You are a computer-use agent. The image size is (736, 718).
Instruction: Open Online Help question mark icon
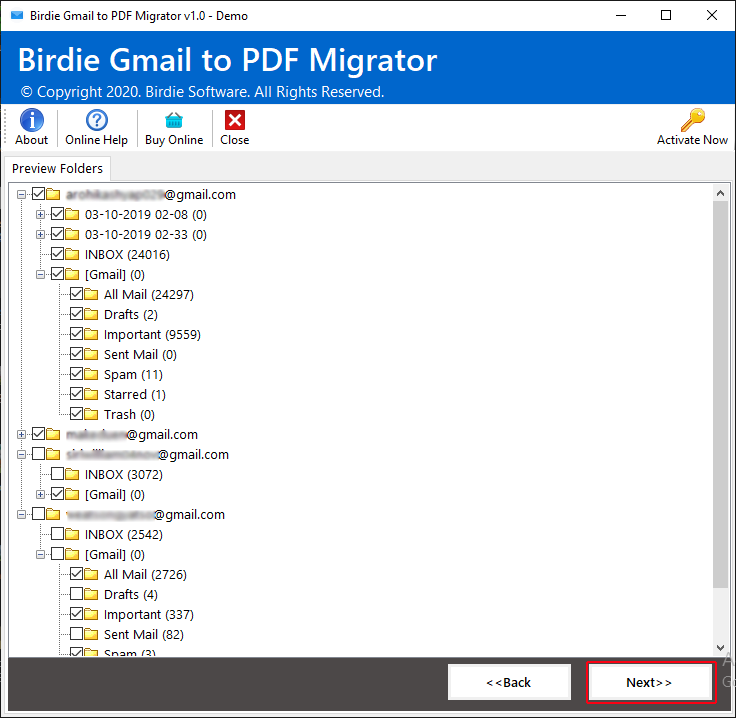[97, 120]
